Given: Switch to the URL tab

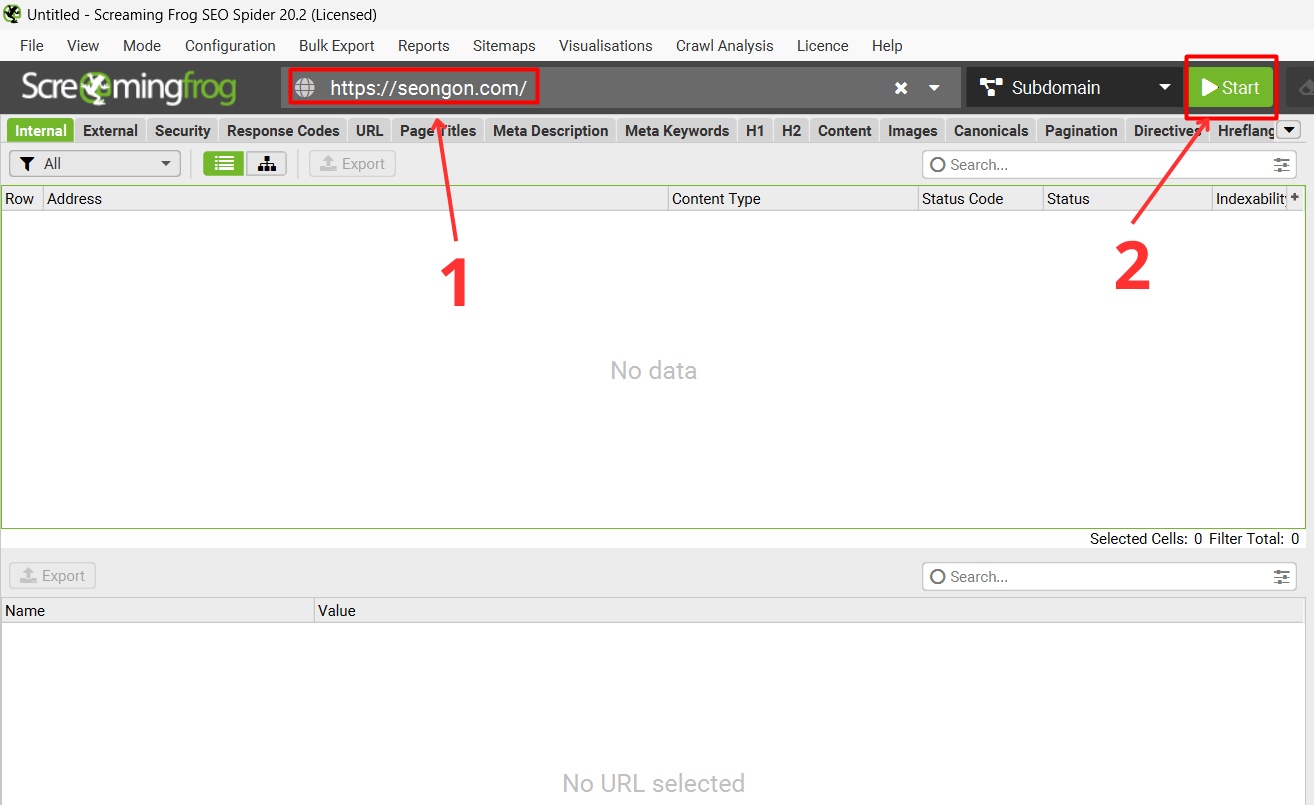Looking at the screenshot, I should click(x=370, y=131).
